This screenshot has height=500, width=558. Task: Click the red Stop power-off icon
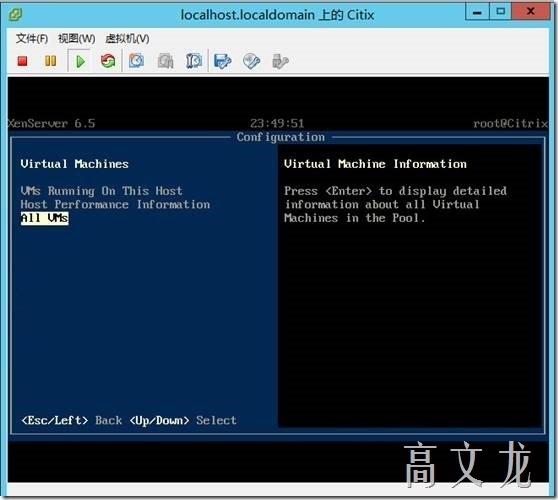pyautogui.click(x=22, y=61)
